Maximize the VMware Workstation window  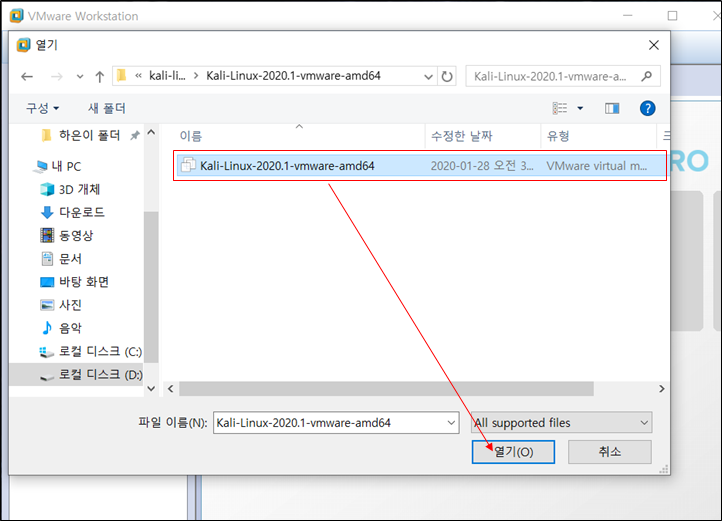tap(672, 16)
